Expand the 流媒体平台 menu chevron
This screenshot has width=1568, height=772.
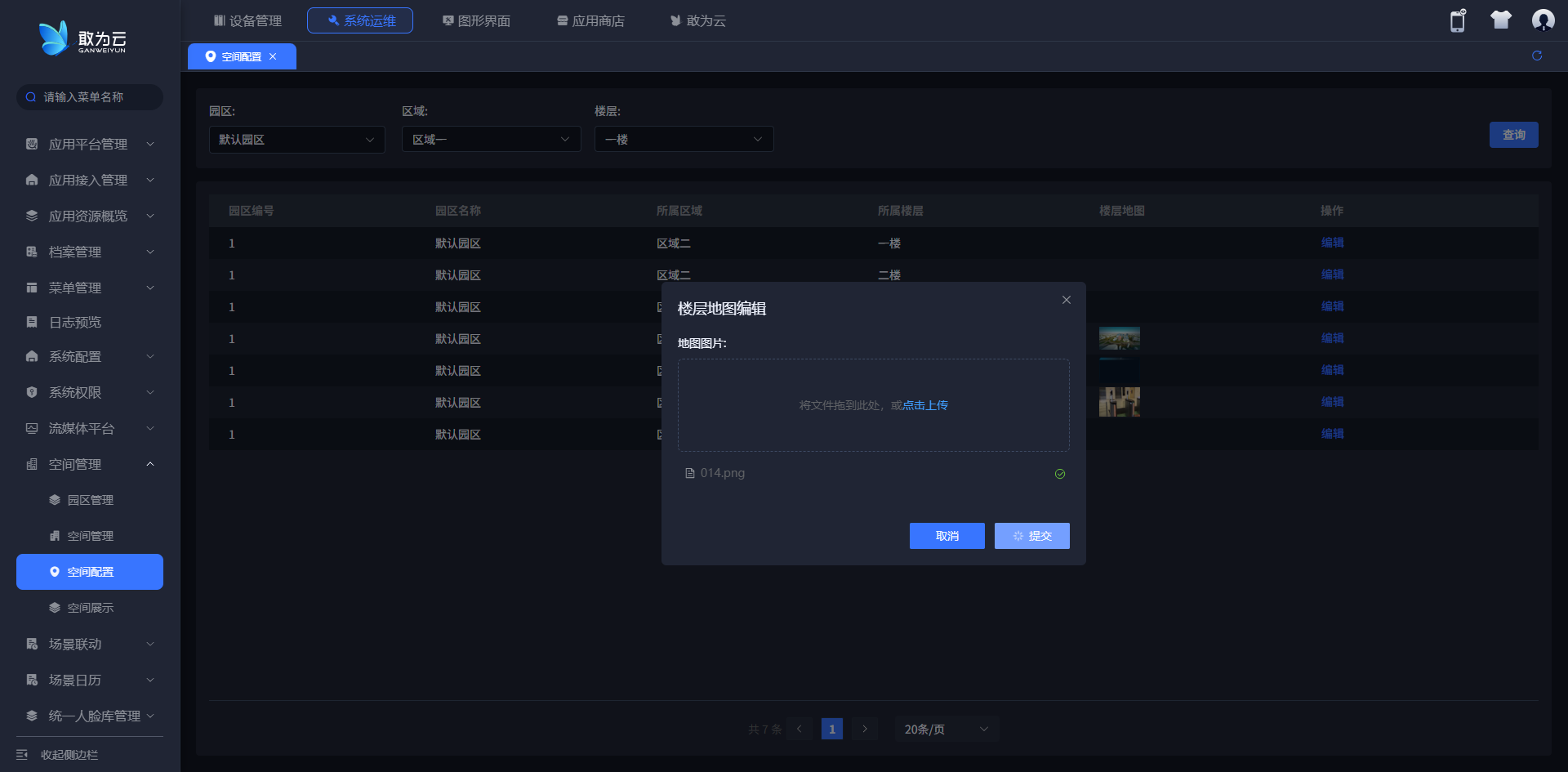pyautogui.click(x=150, y=428)
